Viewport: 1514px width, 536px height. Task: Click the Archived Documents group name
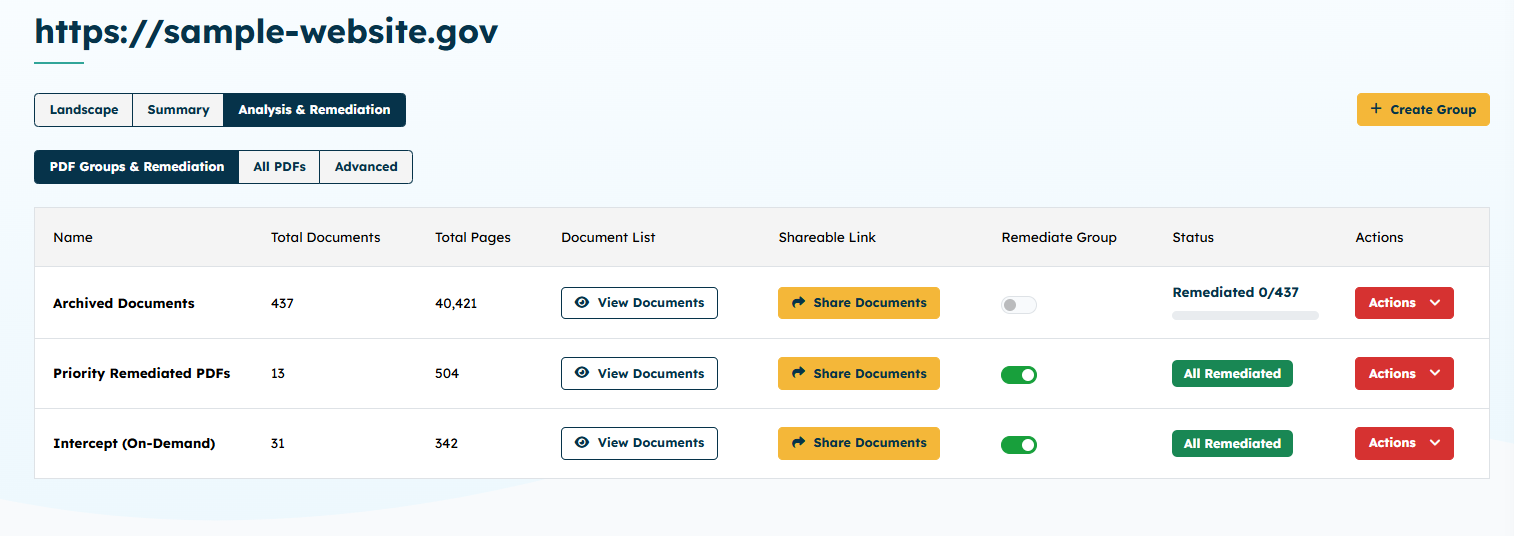click(x=124, y=303)
